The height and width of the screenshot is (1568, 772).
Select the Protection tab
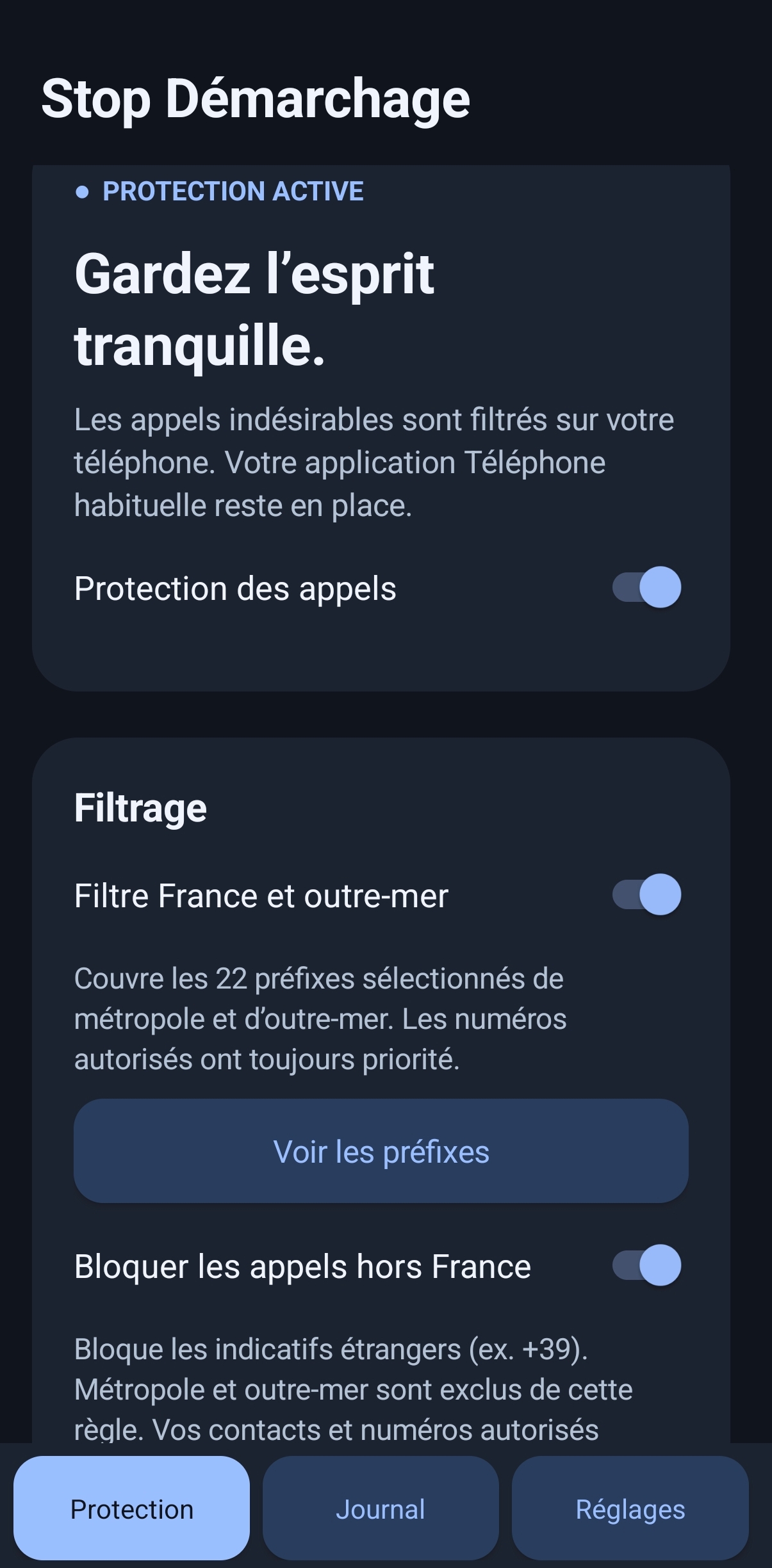pos(132,1508)
